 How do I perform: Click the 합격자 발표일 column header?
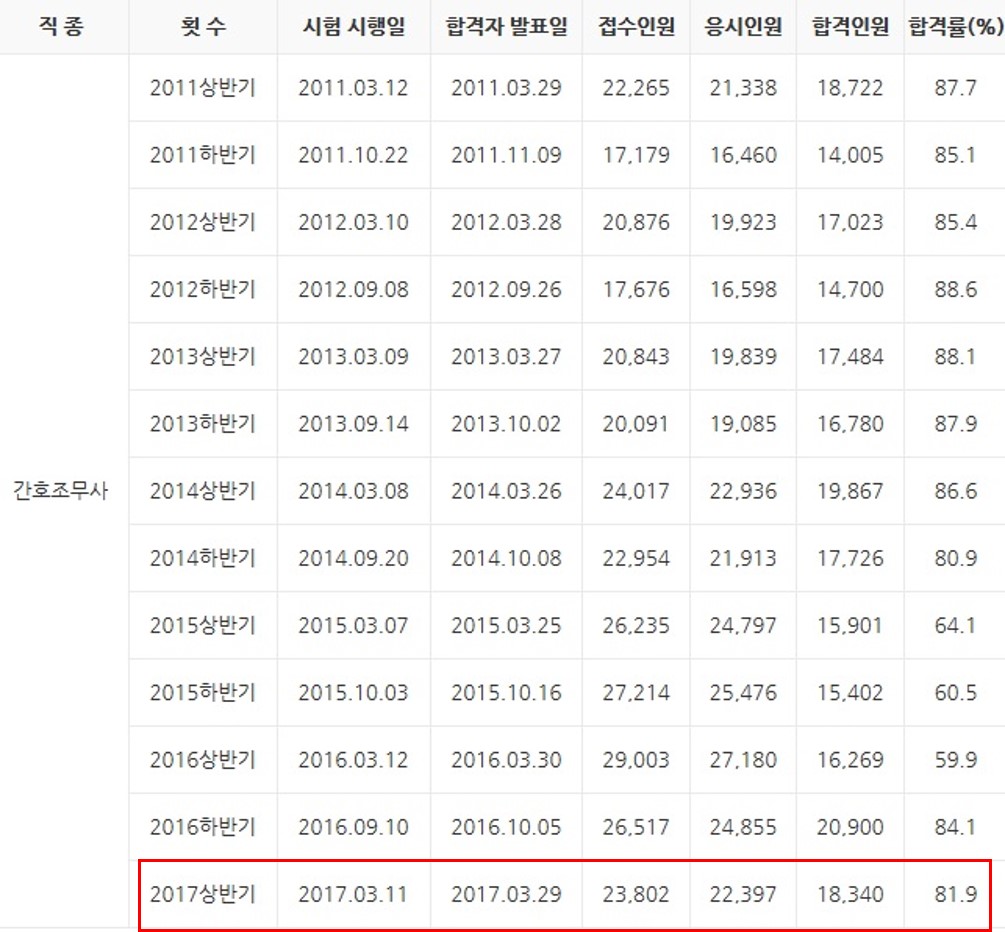[x=506, y=26]
